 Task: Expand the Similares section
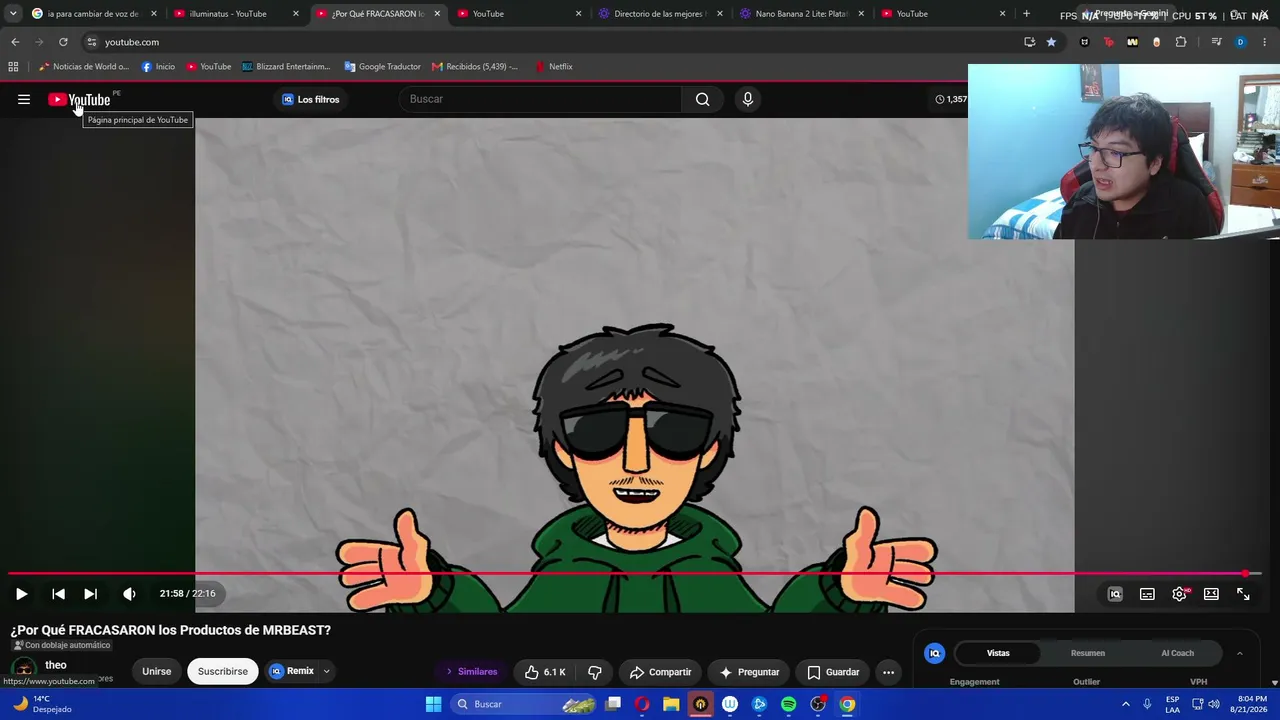click(x=471, y=672)
